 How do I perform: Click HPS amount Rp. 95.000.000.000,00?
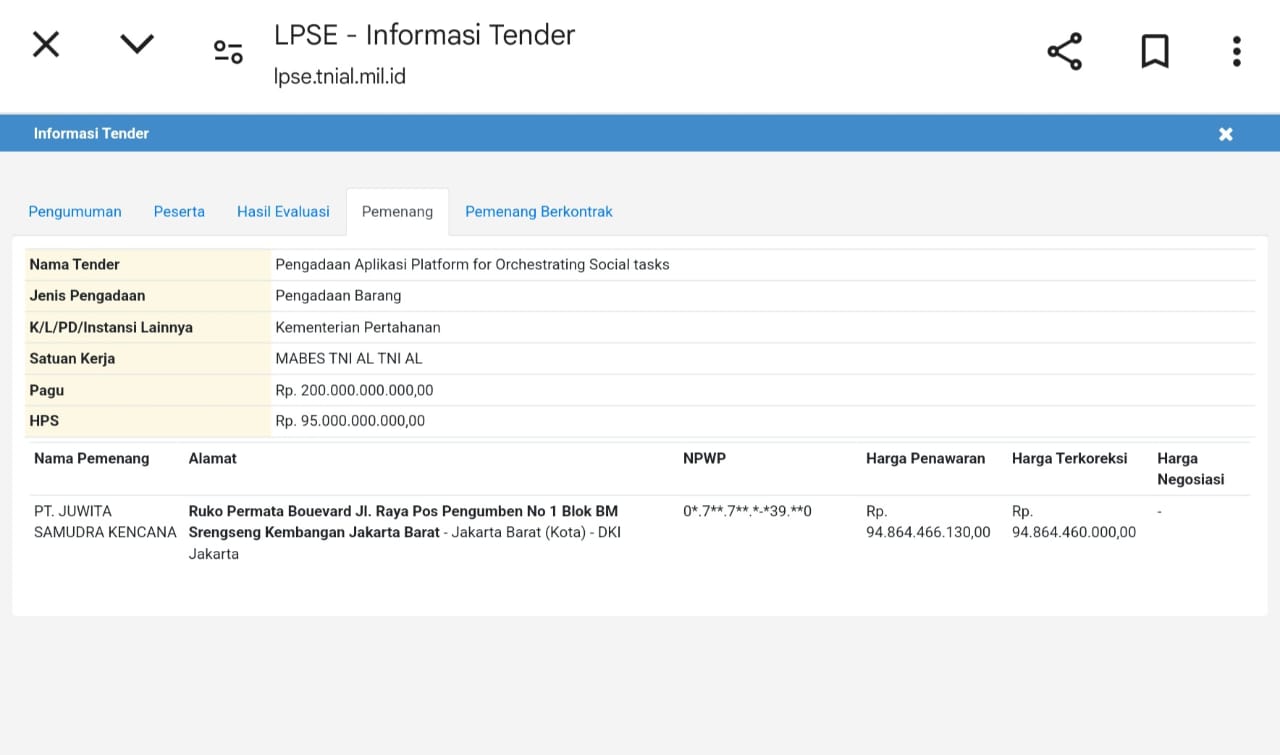click(350, 421)
